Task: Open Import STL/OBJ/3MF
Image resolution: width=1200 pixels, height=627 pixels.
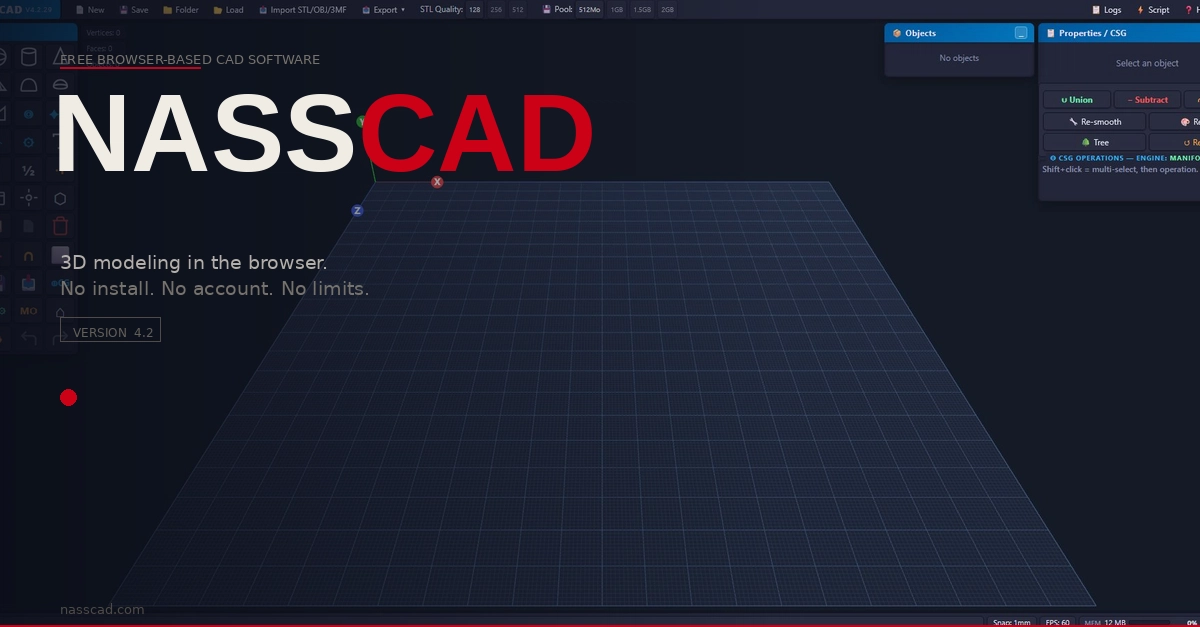Action: 302,10
